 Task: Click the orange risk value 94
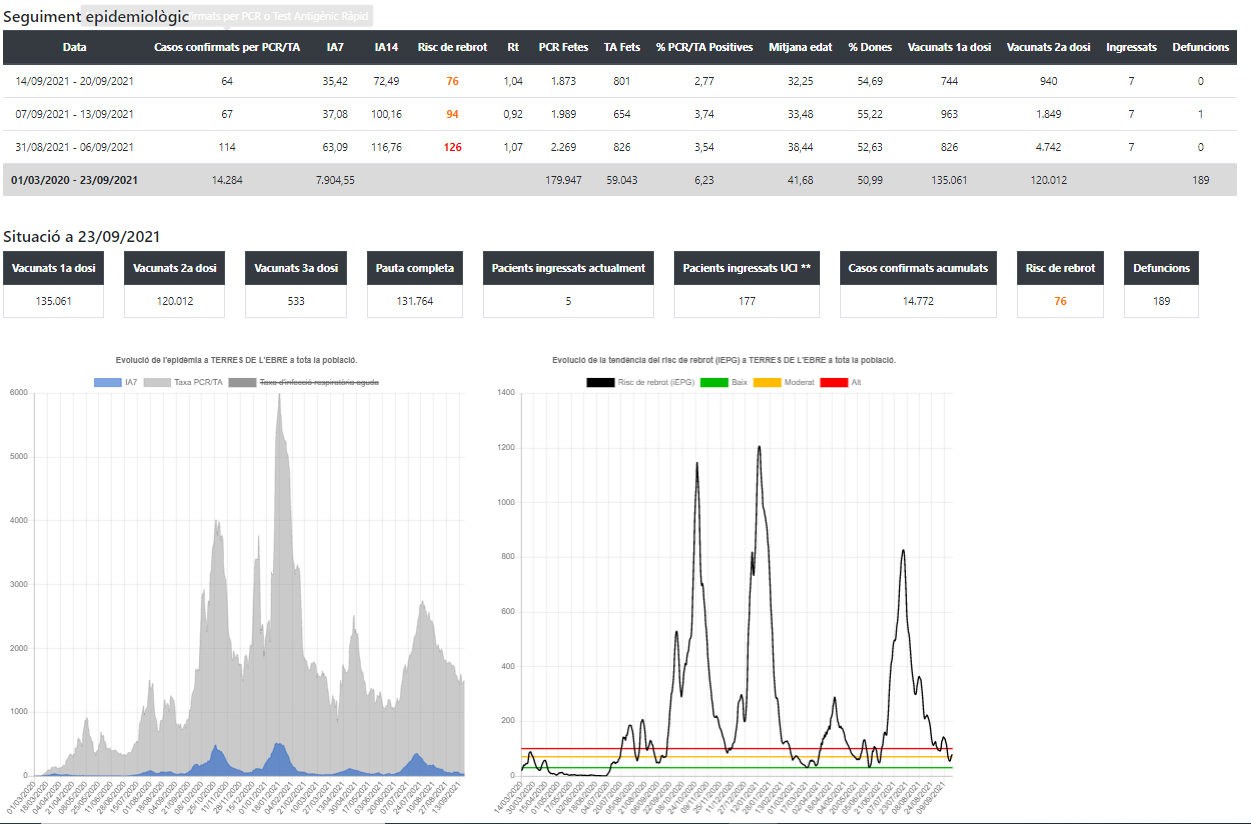pyautogui.click(x=452, y=114)
